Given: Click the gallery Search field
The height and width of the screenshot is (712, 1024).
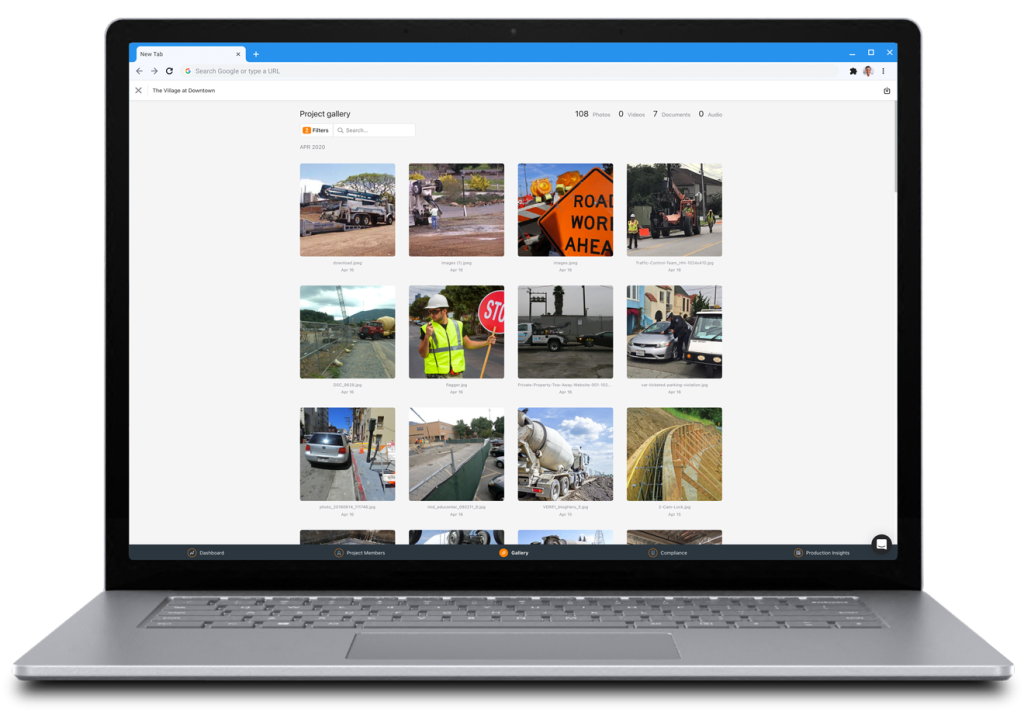Looking at the screenshot, I should pyautogui.click(x=375, y=130).
